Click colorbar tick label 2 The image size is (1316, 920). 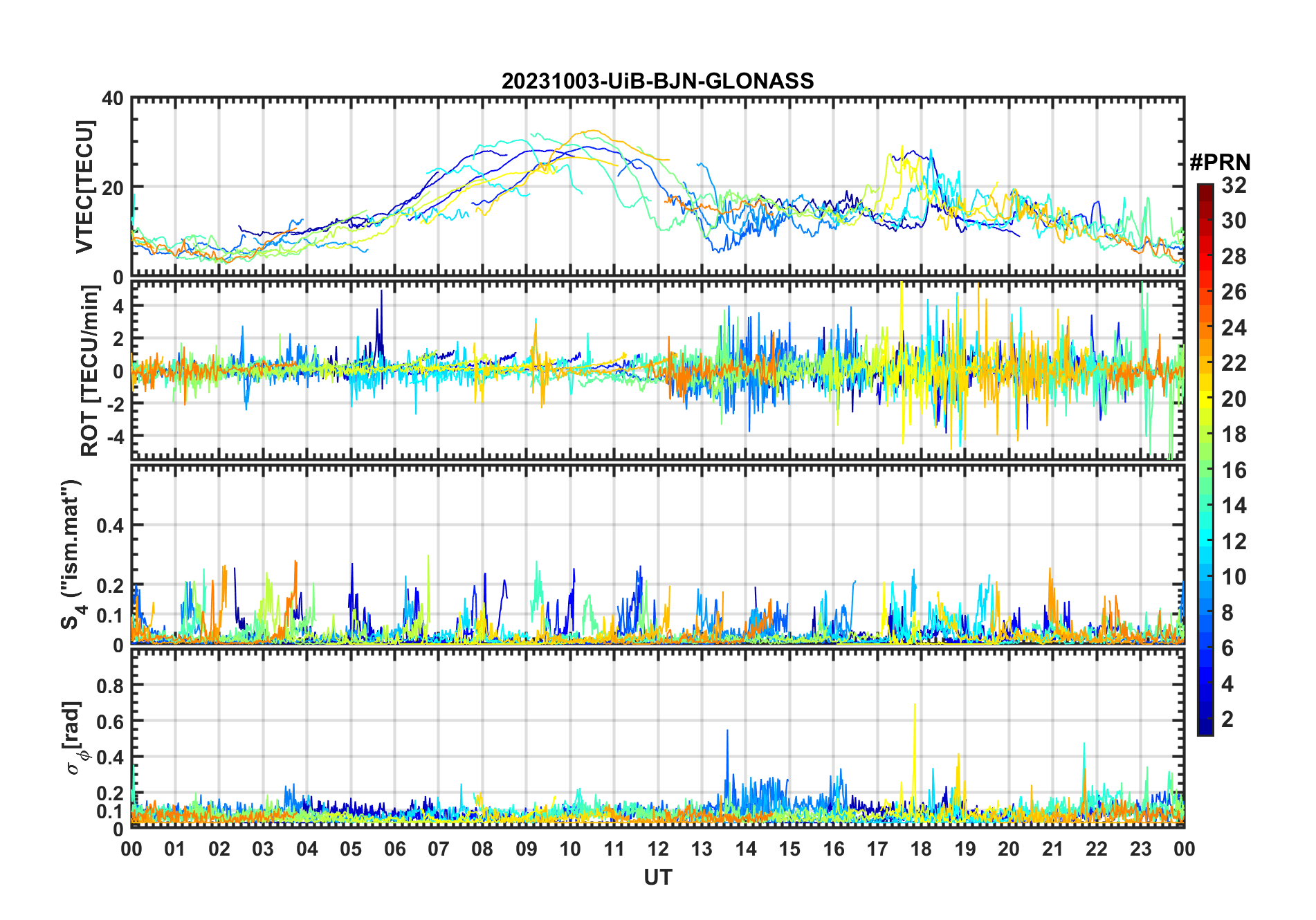tap(1227, 719)
